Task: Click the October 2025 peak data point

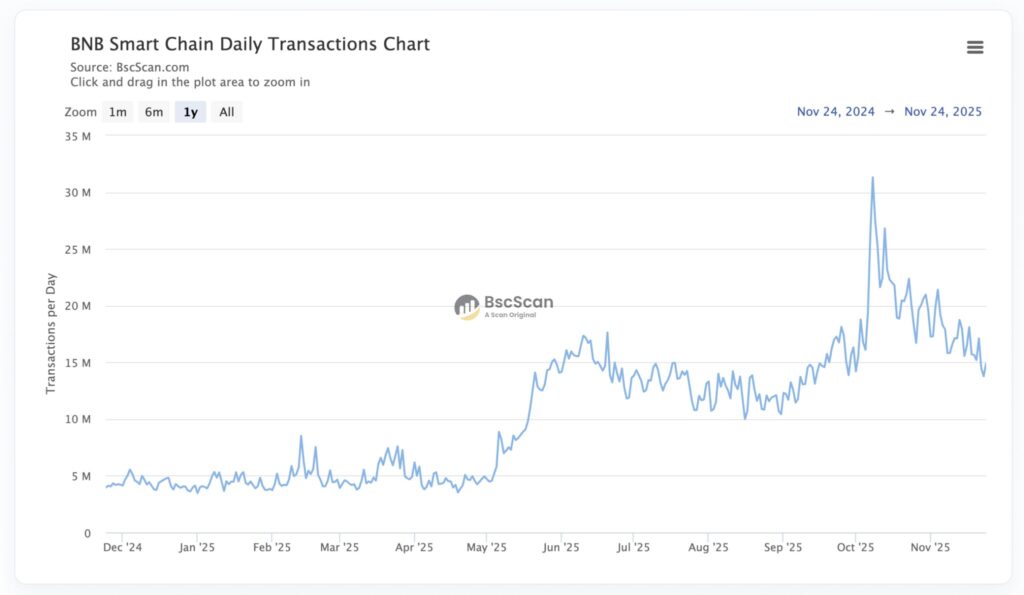Action: 873,177
